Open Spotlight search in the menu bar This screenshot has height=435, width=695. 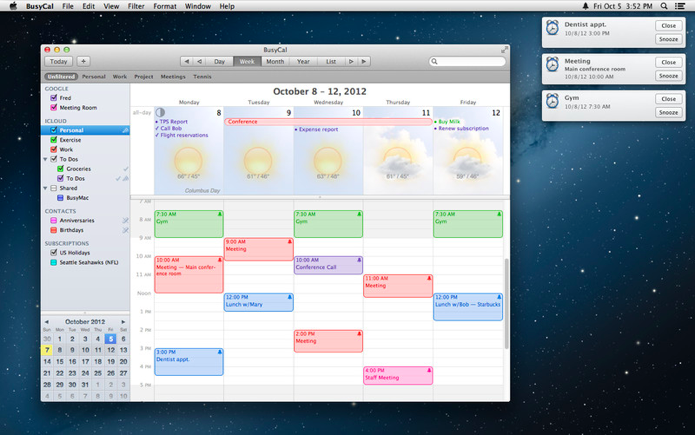[664, 6]
